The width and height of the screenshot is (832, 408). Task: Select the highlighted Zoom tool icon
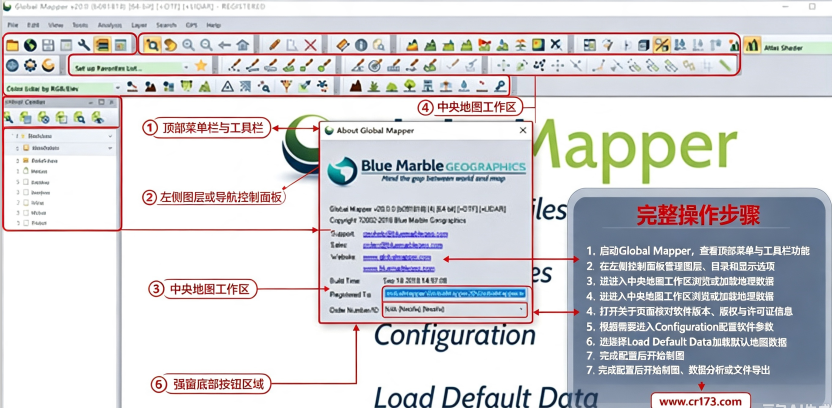[153, 45]
